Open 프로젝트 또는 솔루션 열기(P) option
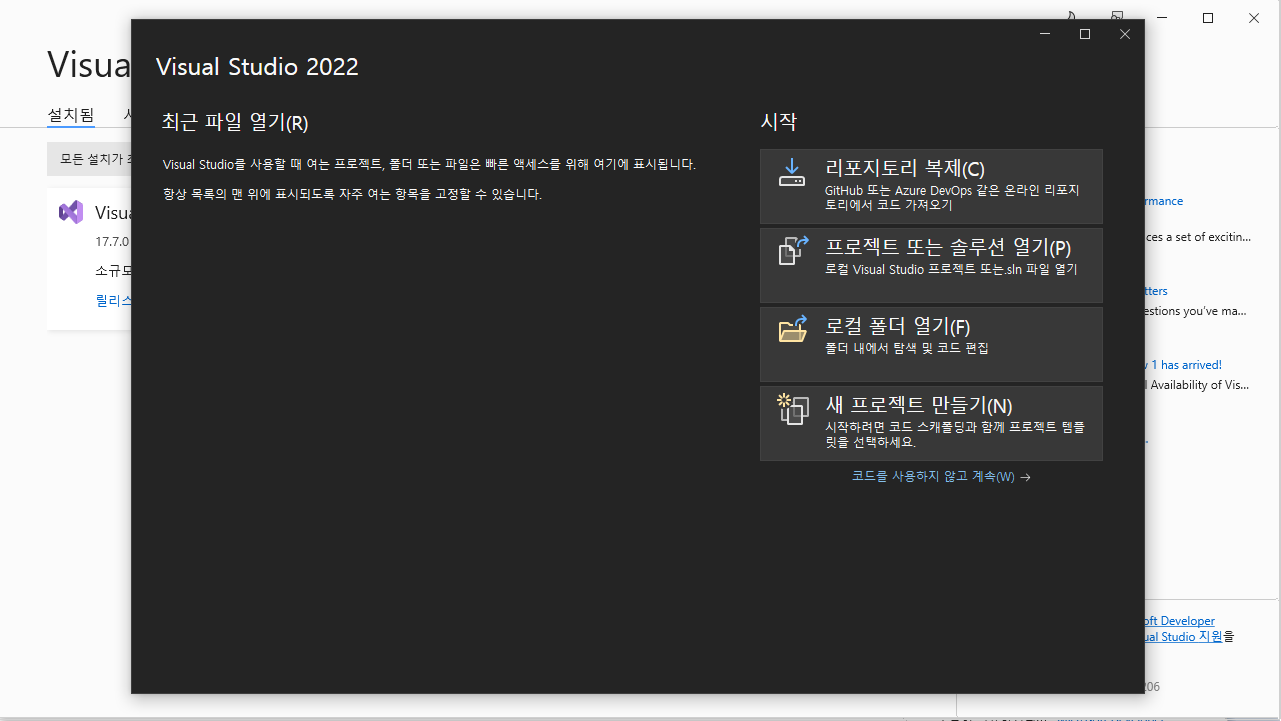This screenshot has height=721, width=1281. click(x=931, y=265)
